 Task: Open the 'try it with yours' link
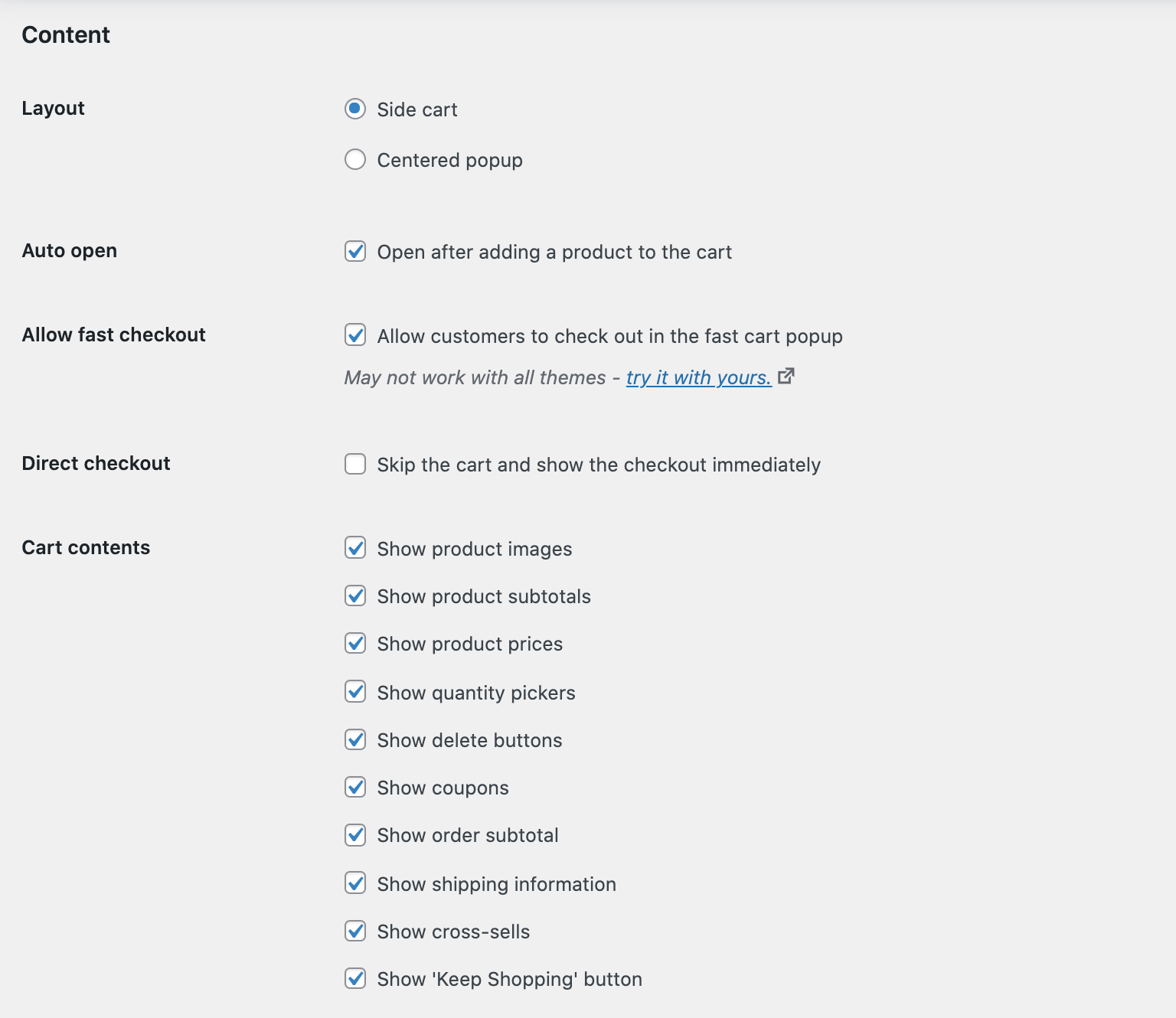pyautogui.click(x=697, y=377)
